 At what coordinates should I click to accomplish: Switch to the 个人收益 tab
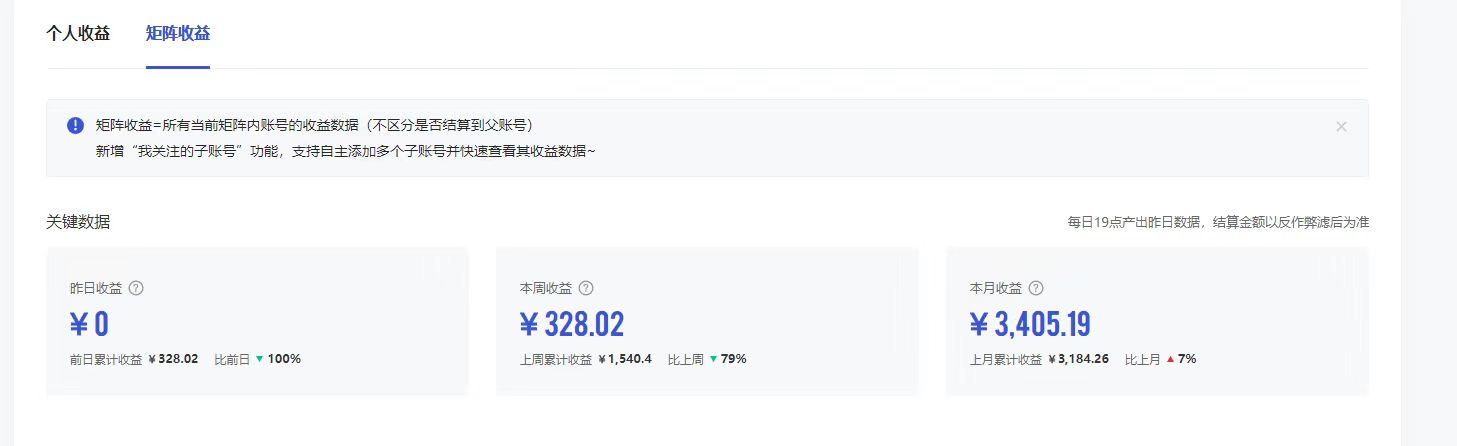pos(78,33)
